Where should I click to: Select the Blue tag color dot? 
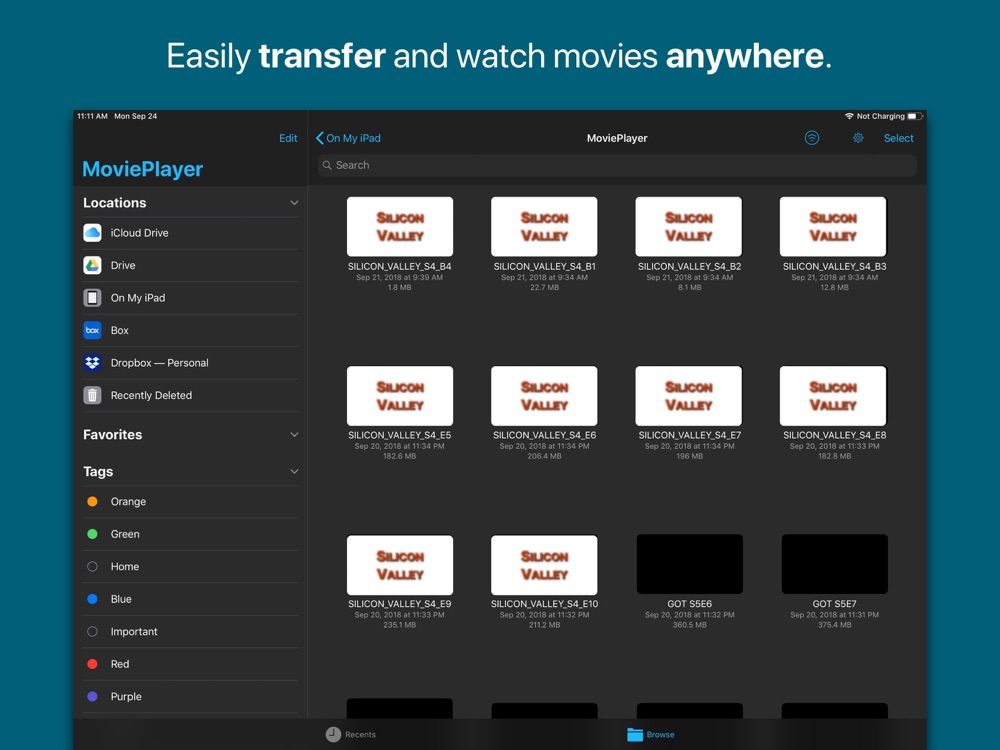[x=92, y=599]
